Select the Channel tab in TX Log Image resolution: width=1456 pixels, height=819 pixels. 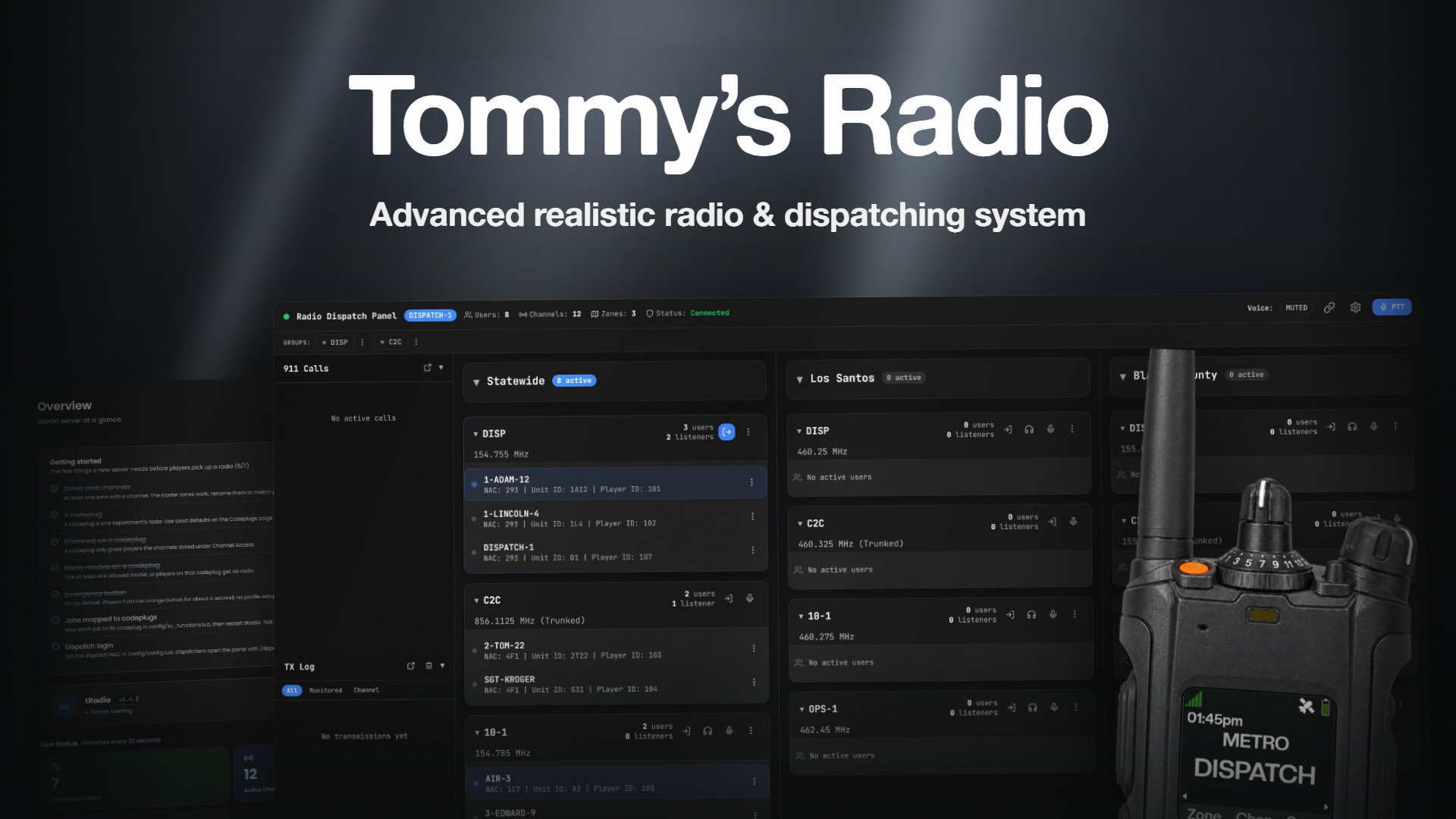tap(366, 690)
